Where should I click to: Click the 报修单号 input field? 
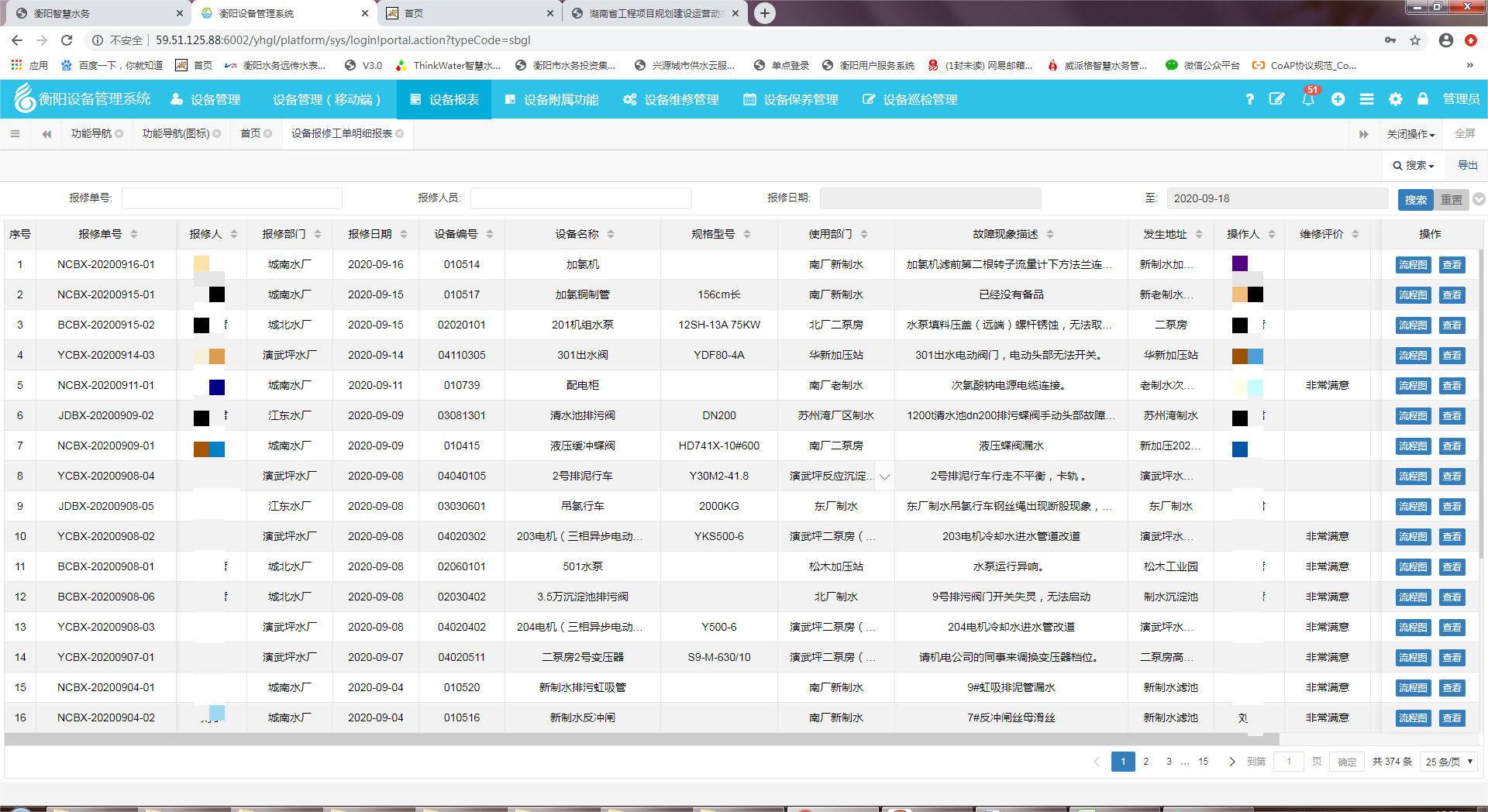point(232,198)
